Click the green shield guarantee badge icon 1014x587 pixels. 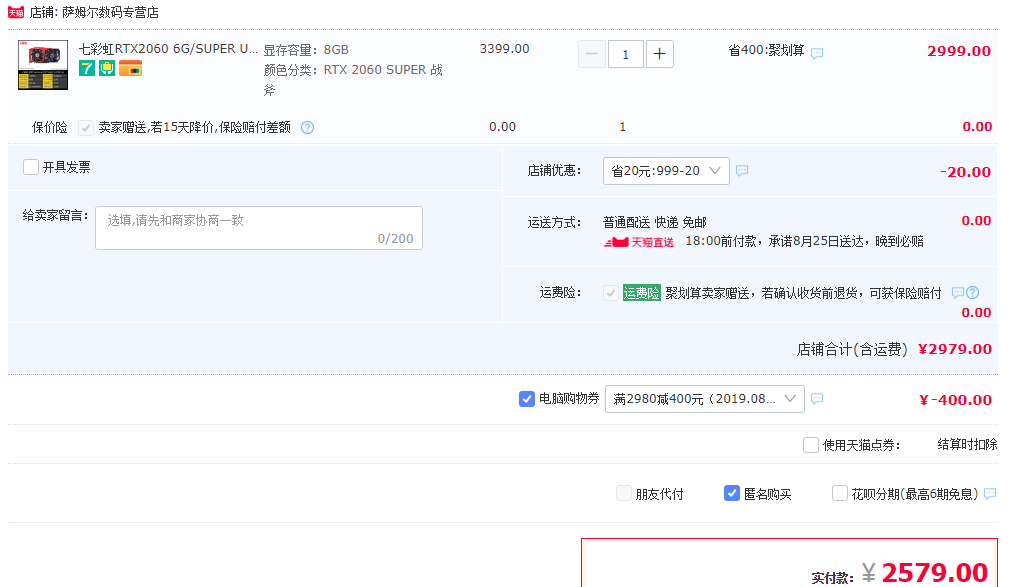tap(107, 68)
